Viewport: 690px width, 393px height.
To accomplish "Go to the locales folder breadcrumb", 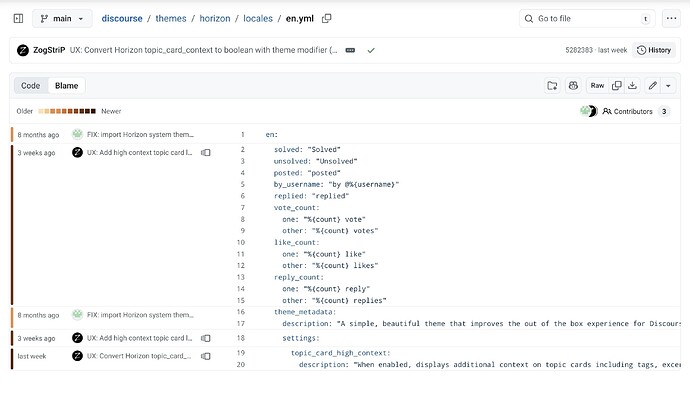I will point(258,18).
